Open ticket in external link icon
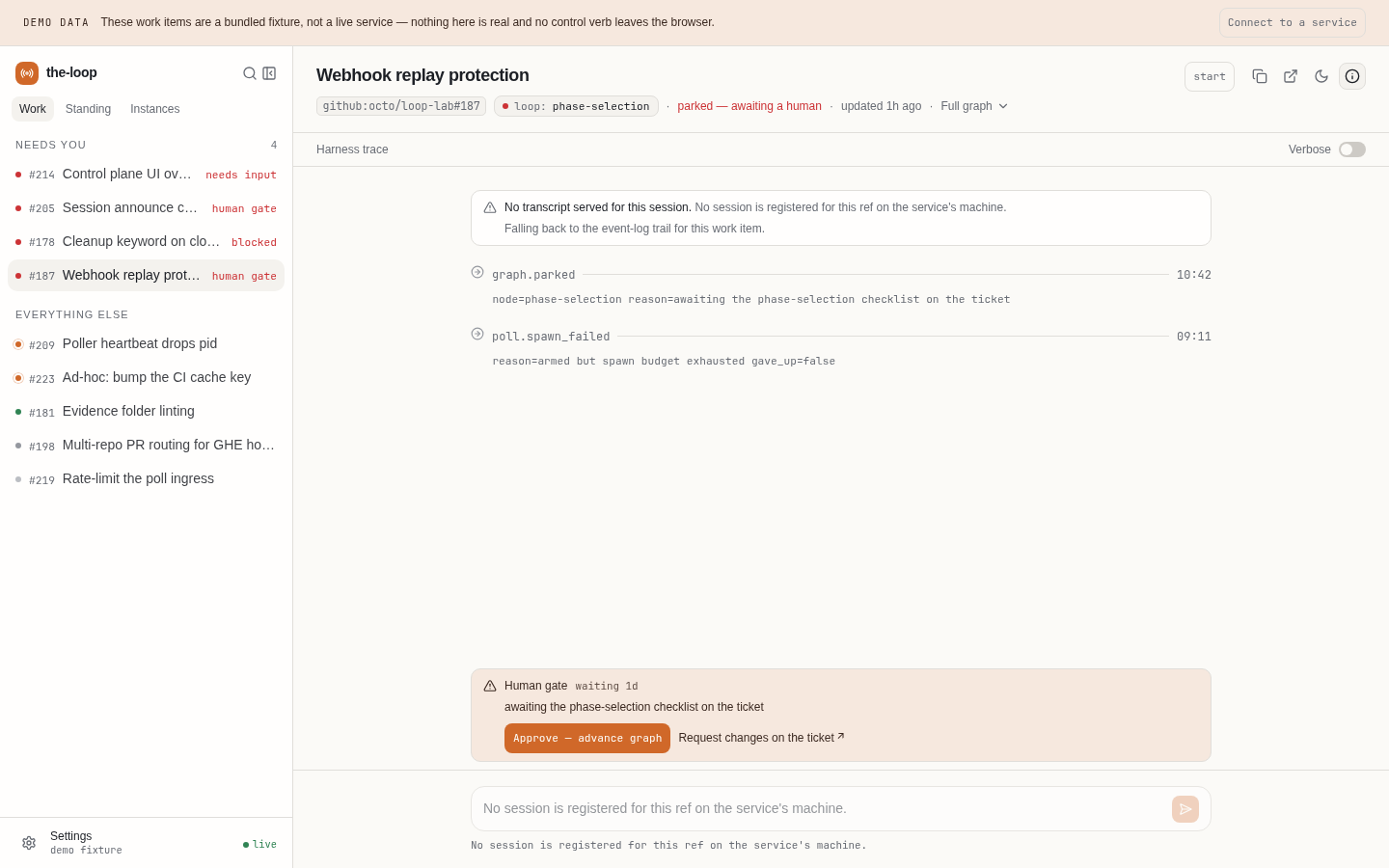This screenshot has height=868, width=1389. (x=1291, y=76)
